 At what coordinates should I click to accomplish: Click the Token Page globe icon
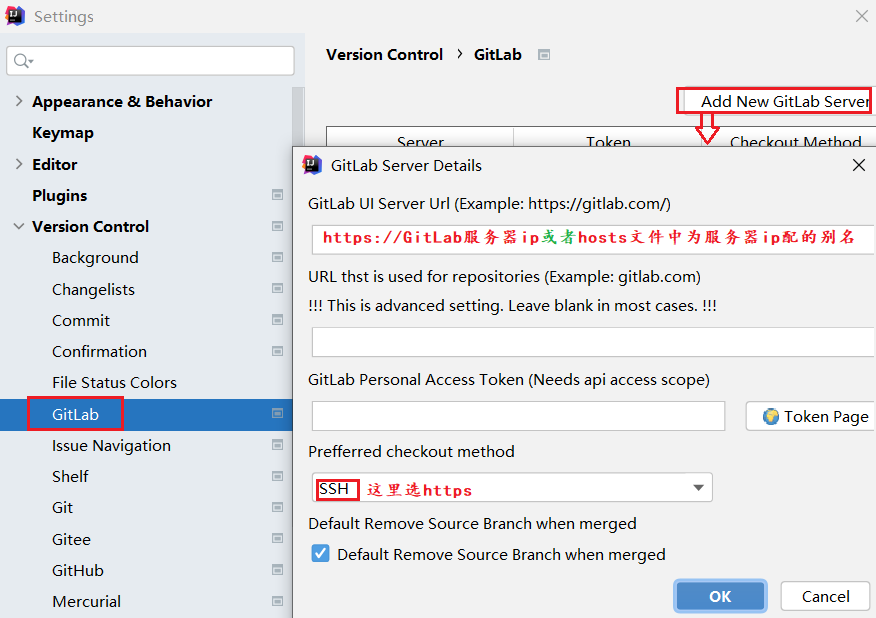click(x=770, y=416)
